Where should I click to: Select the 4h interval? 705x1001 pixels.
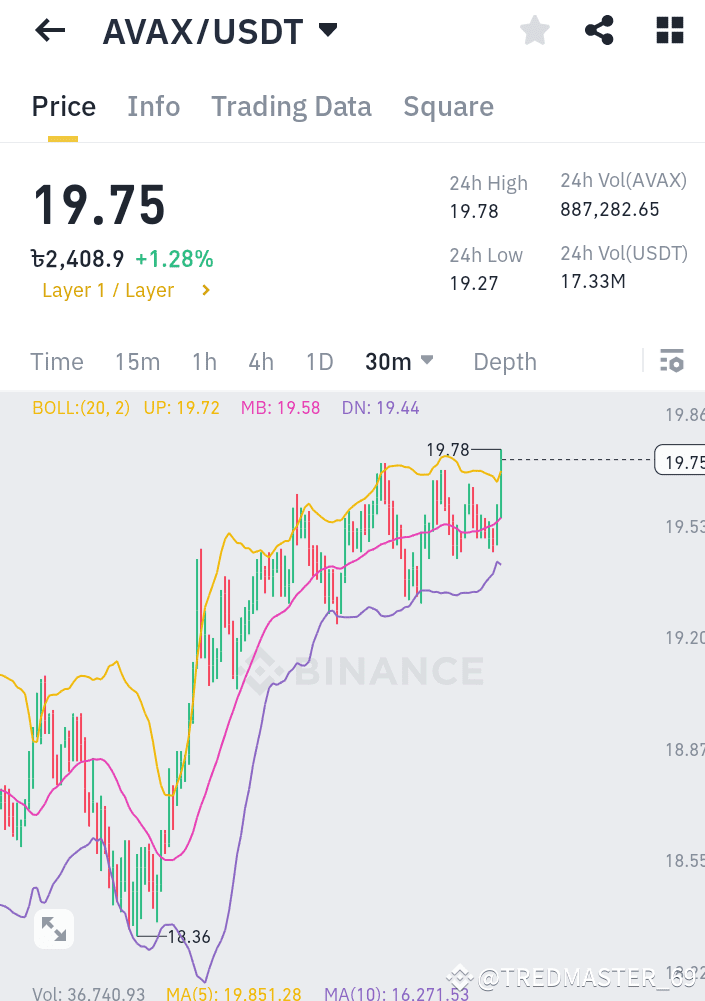[260, 362]
